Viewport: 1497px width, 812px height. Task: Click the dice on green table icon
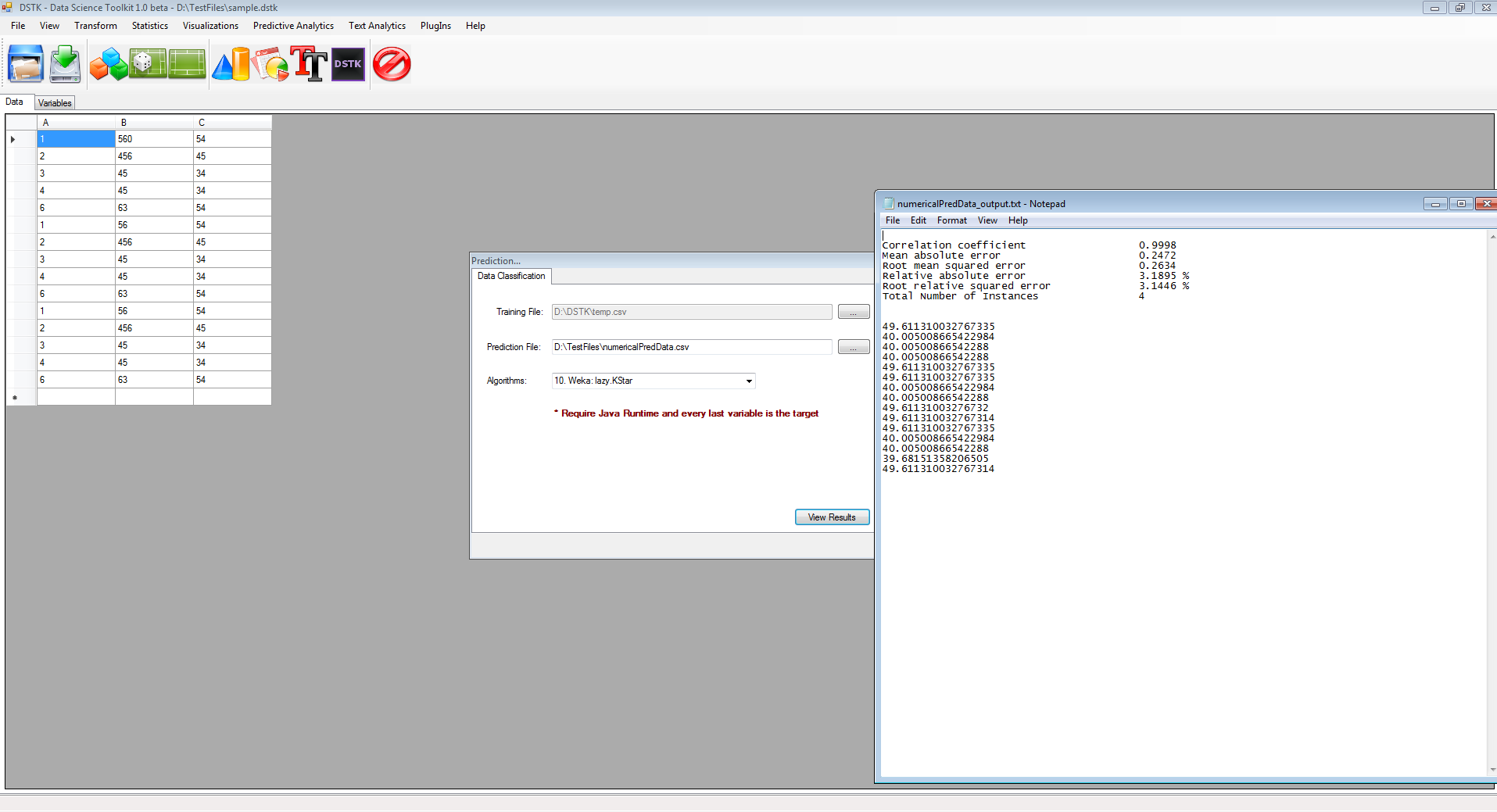pos(148,64)
